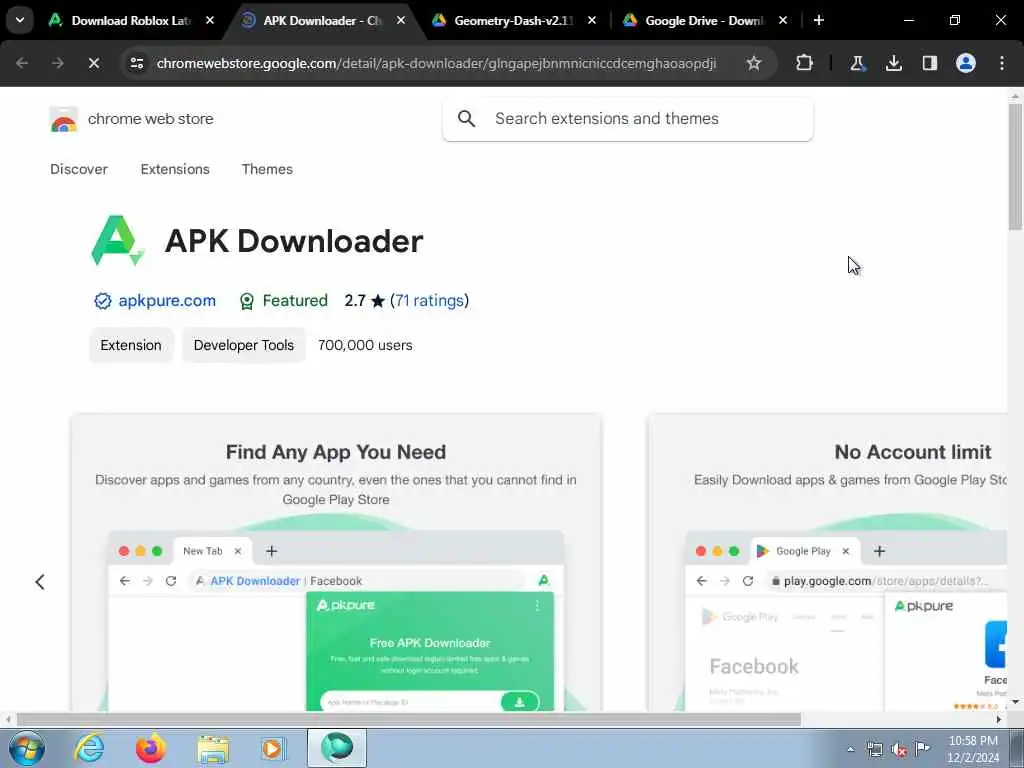The width and height of the screenshot is (1024, 768).
Task: Focus Search extensions and themes field
Action: 628,119
